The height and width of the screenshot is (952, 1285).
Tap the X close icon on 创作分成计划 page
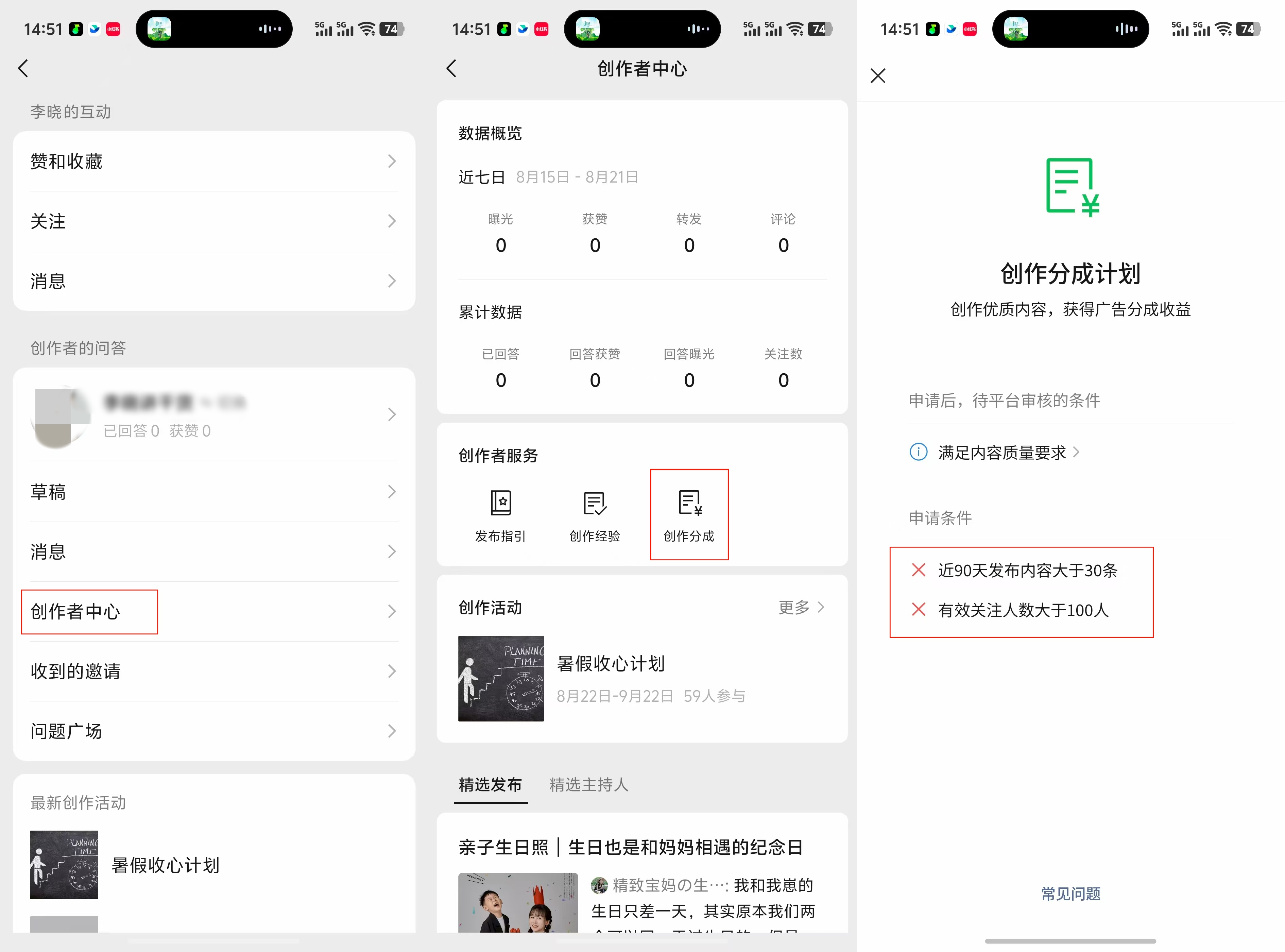pos(878,75)
